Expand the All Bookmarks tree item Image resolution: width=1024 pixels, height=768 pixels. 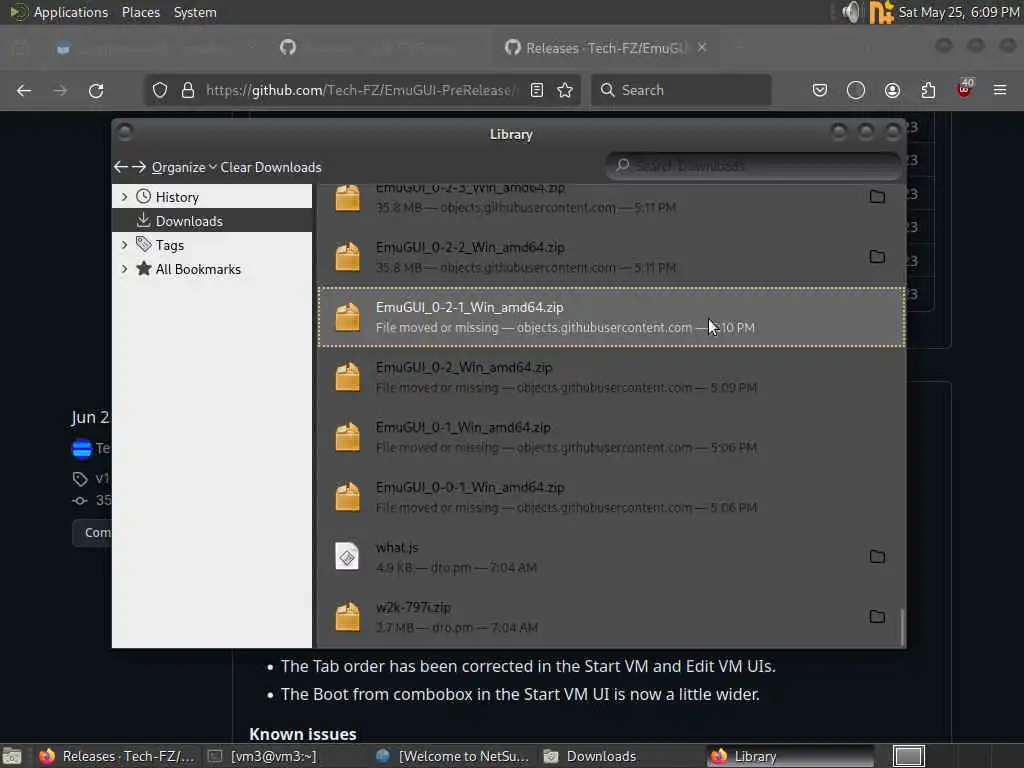coord(124,269)
